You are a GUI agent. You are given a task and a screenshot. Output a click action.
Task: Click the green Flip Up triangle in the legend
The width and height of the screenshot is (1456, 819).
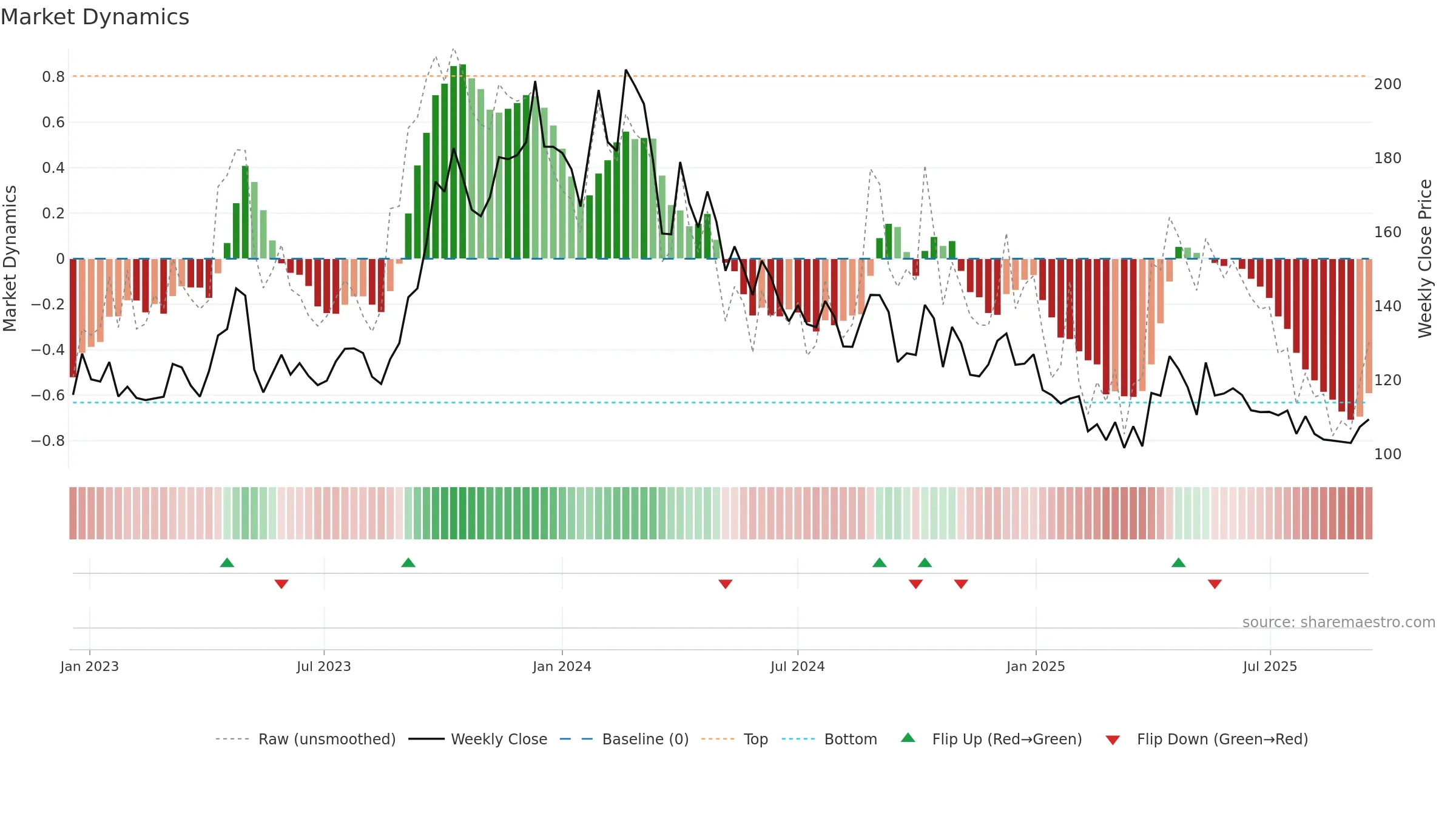(908, 738)
